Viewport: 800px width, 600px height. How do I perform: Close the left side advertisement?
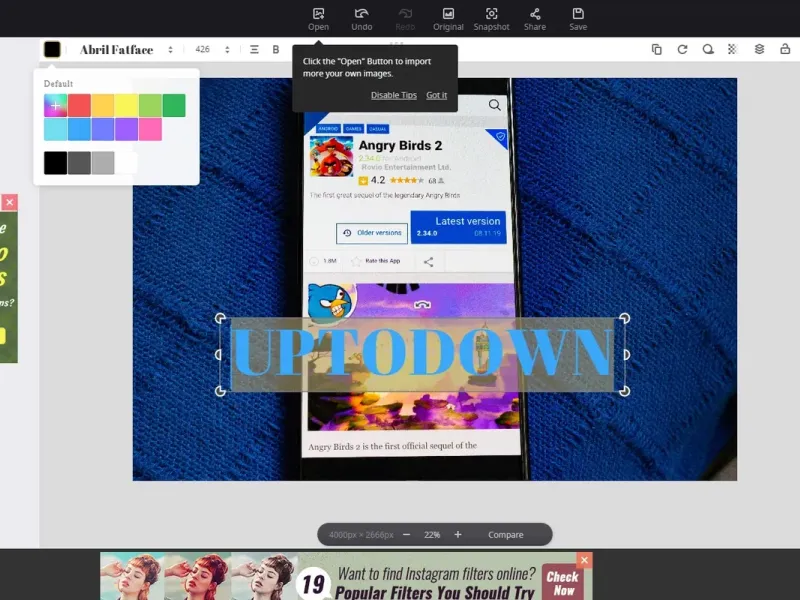[9, 203]
